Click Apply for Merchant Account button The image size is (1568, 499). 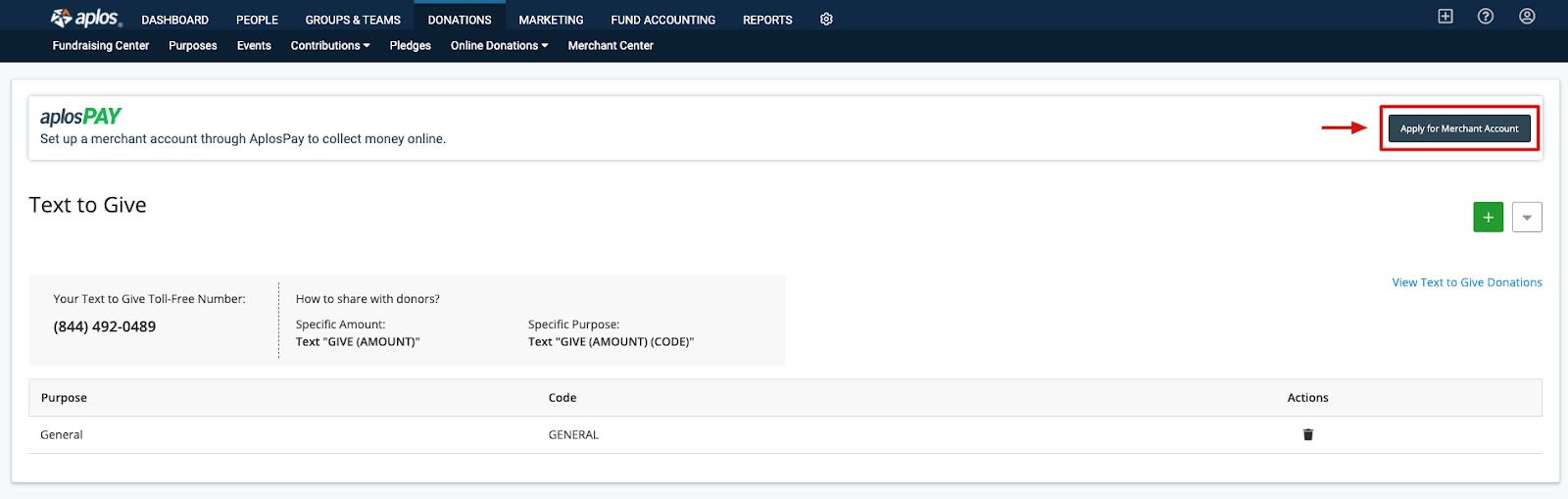coord(1459,128)
